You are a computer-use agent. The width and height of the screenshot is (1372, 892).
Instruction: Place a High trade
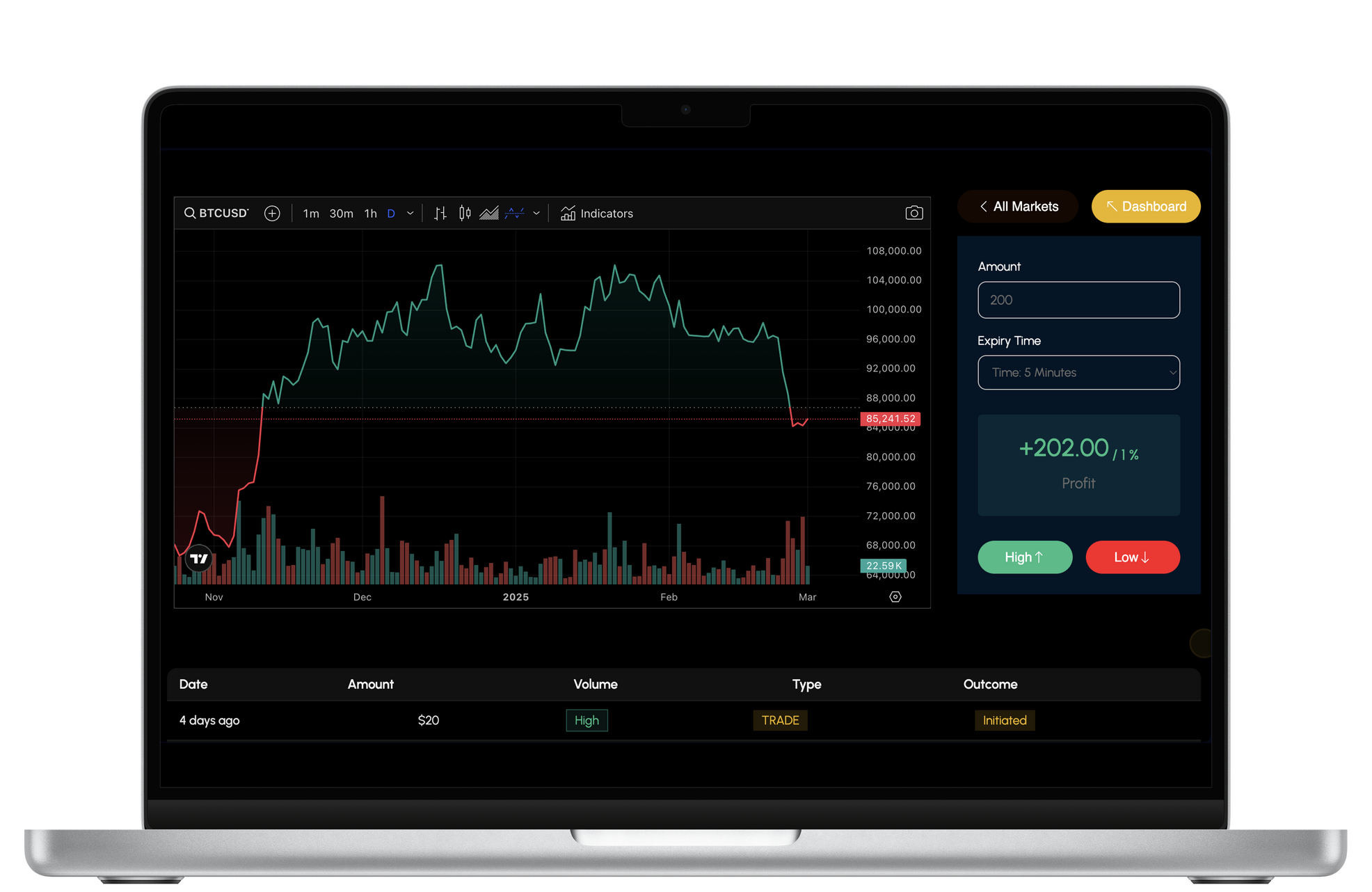click(x=1024, y=557)
